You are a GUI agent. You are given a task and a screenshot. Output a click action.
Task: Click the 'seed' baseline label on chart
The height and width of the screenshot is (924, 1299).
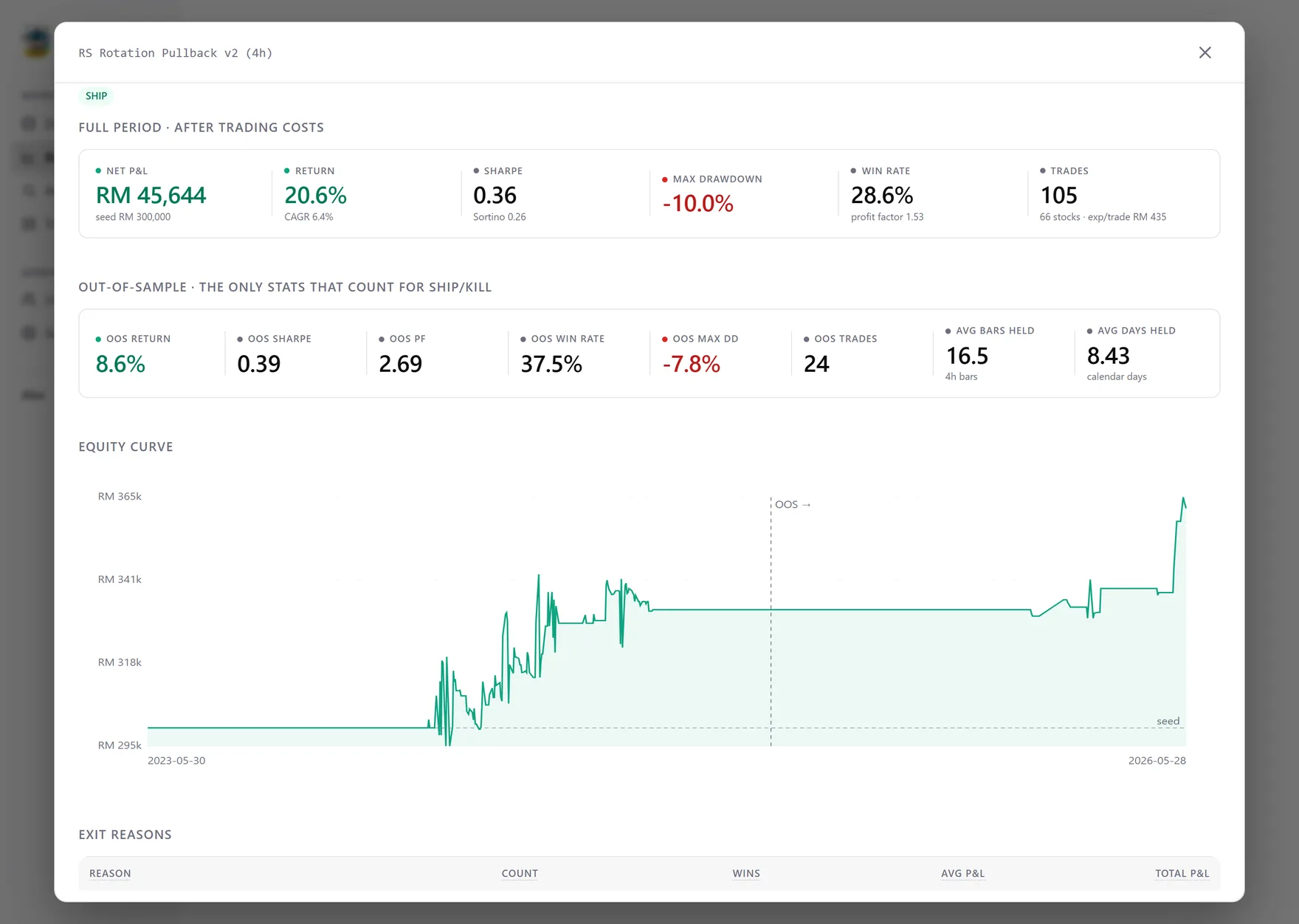click(1168, 721)
